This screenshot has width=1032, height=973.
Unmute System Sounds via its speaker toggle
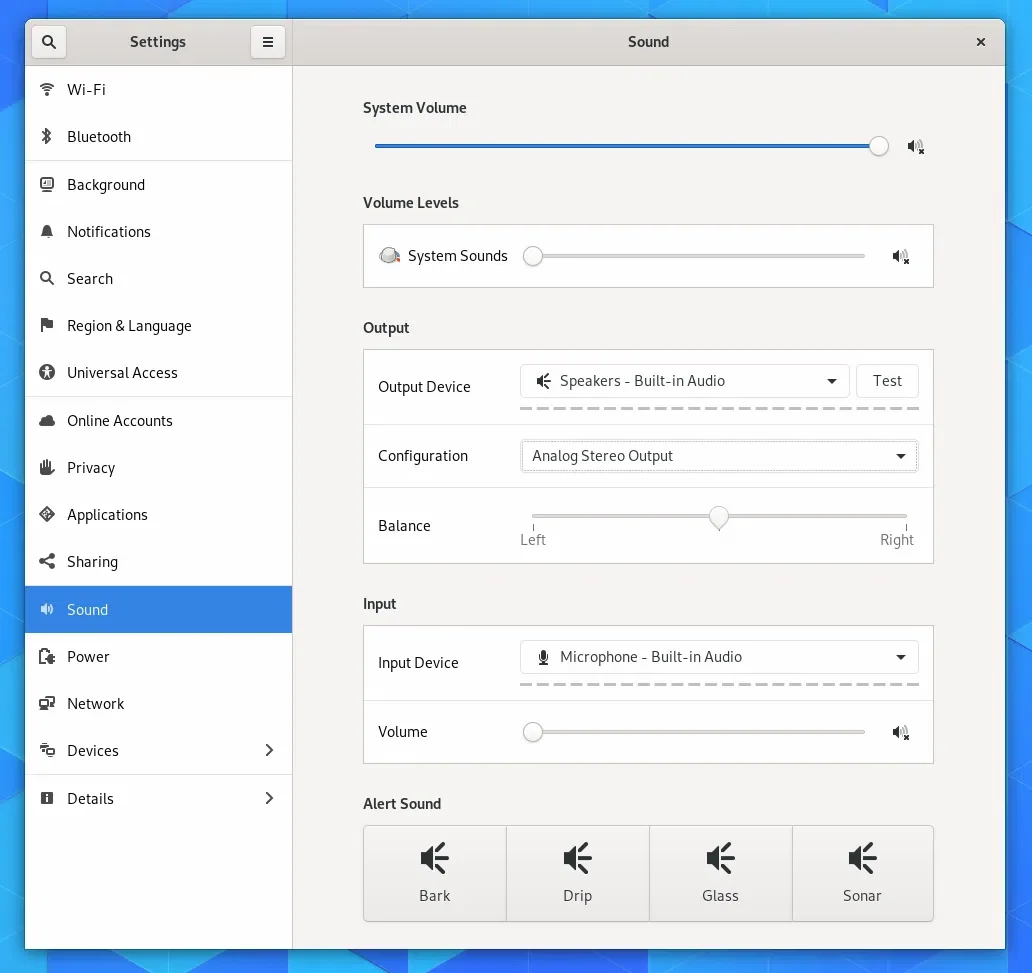900,256
